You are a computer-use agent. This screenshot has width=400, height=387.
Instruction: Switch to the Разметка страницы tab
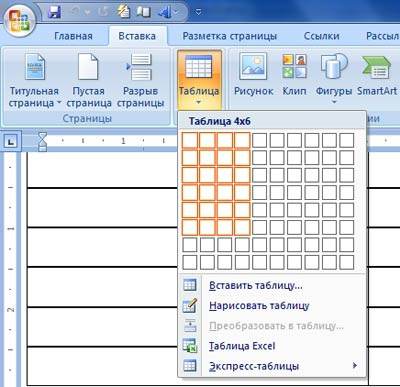pos(230,36)
